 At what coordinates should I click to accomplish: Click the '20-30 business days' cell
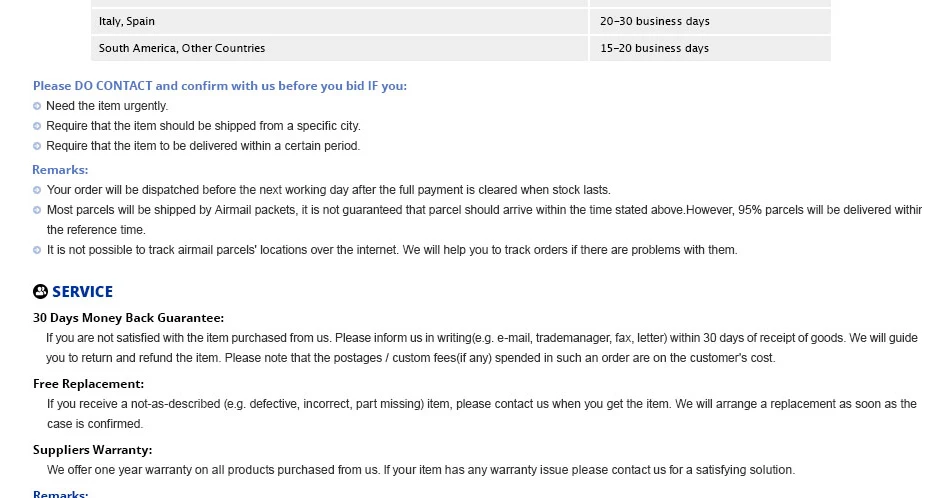(x=710, y=21)
